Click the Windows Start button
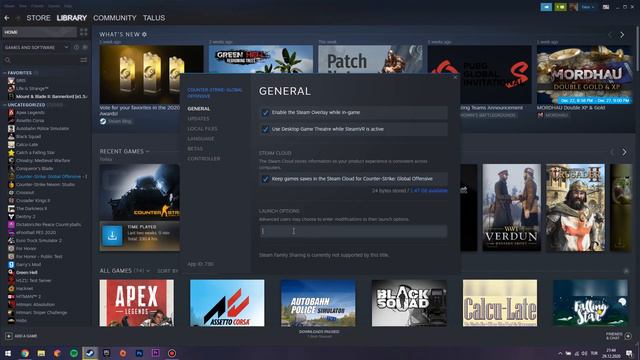Viewport: 640px width, 360px height. pos(8,353)
